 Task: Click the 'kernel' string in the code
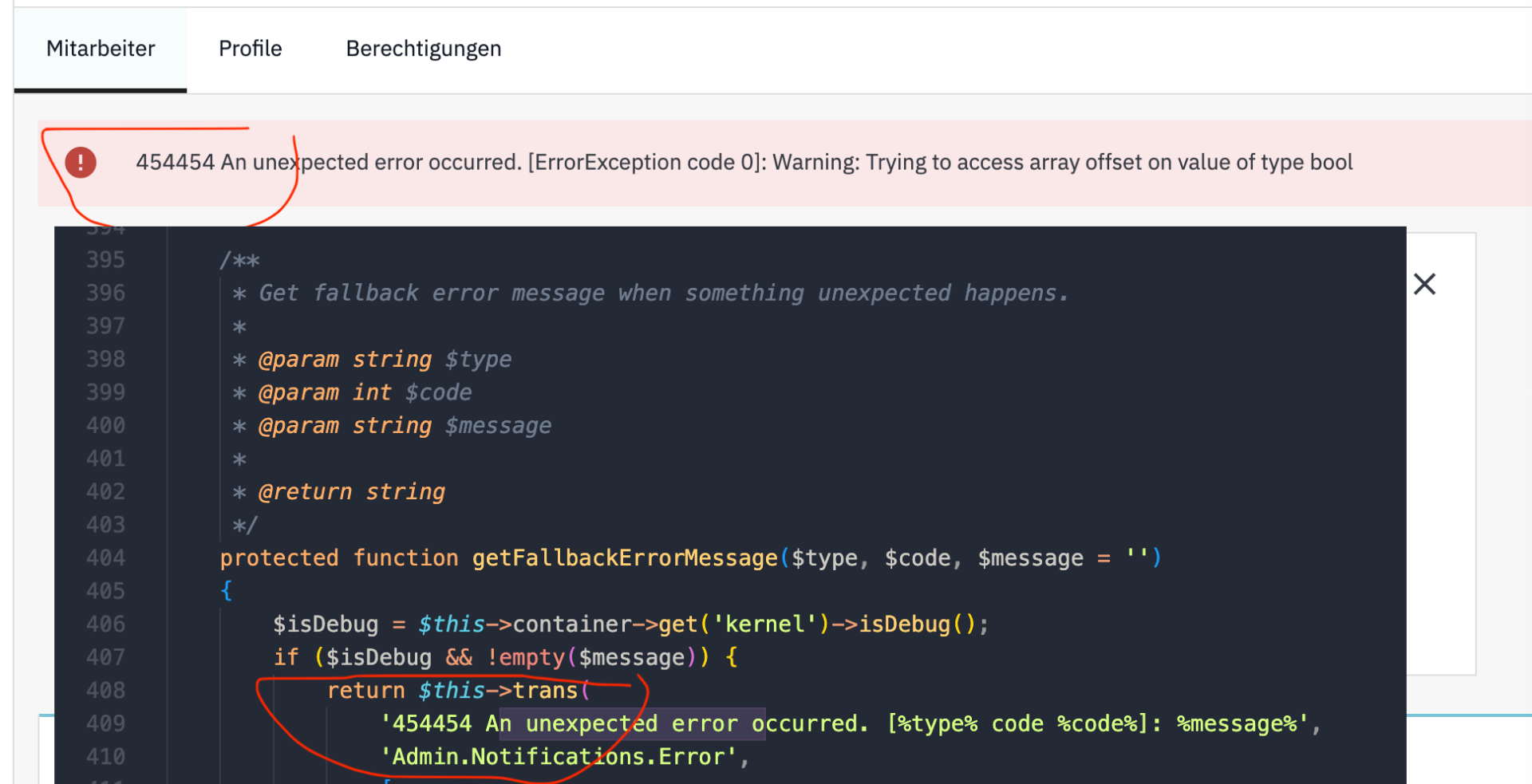click(x=764, y=624)
